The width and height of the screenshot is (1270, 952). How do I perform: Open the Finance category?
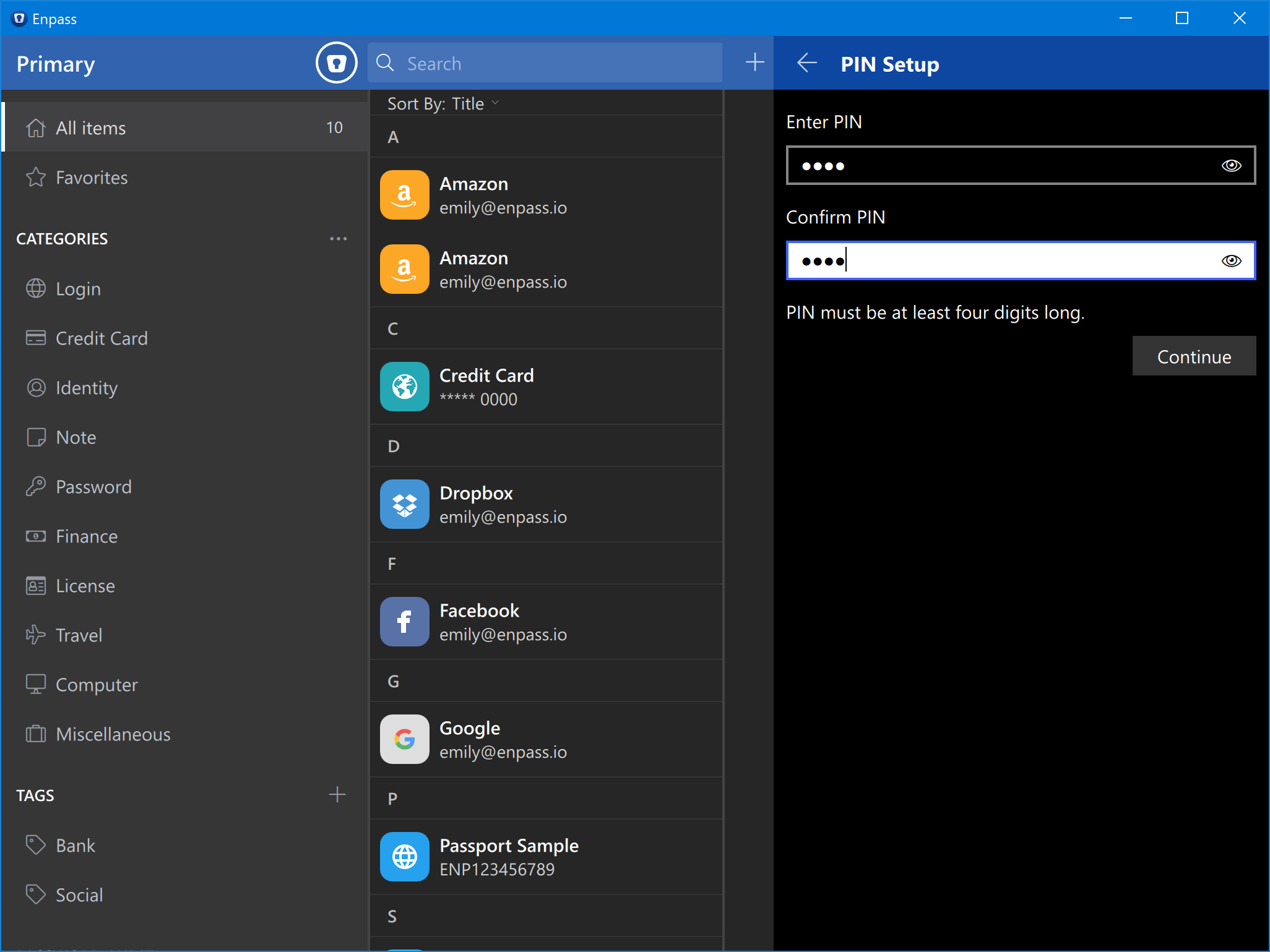(x=184, y=536)
